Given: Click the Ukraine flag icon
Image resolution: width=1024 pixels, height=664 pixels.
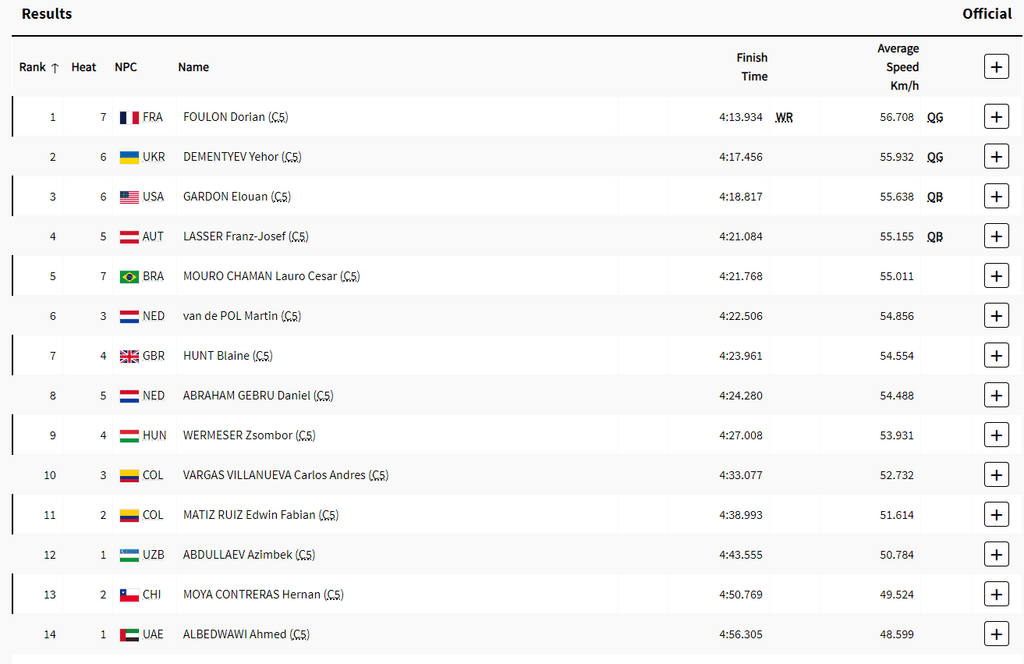Looking at the screenshot, I should [129, 157].
